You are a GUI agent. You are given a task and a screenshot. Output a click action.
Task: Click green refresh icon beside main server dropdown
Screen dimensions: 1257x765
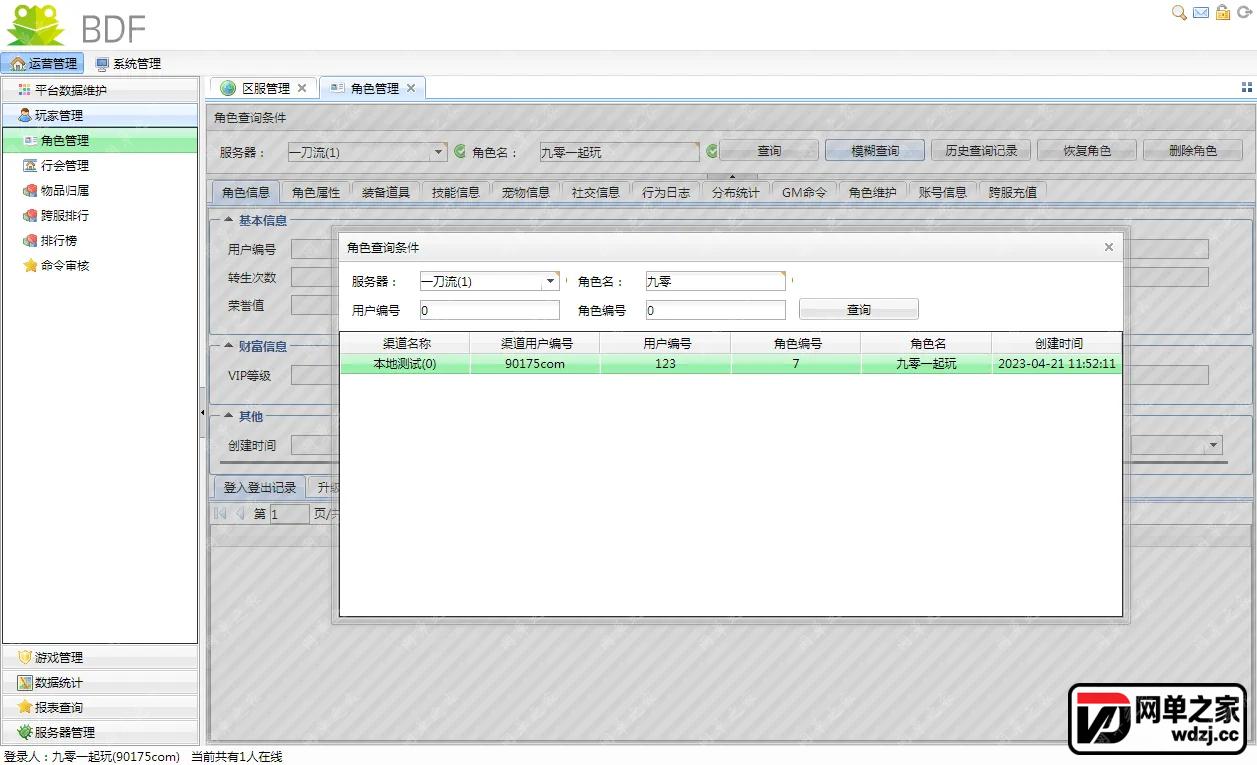[460, 151]
